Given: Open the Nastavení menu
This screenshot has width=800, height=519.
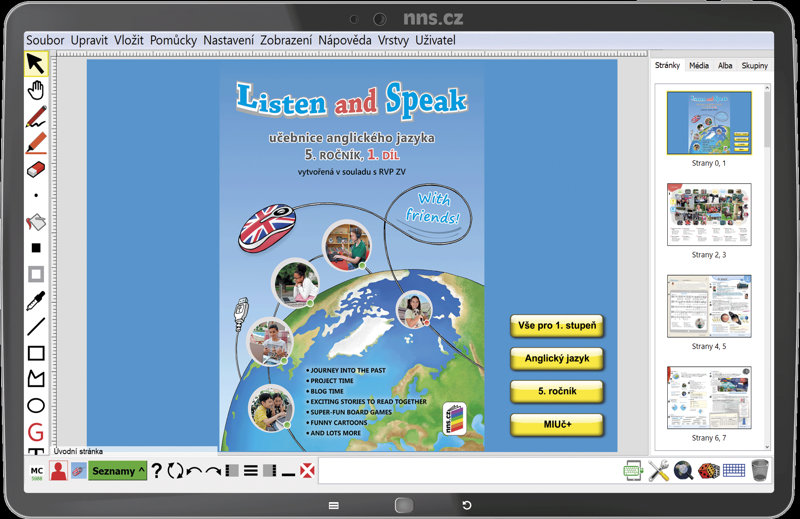Looking at the screenshot, I should coord(229,40).
